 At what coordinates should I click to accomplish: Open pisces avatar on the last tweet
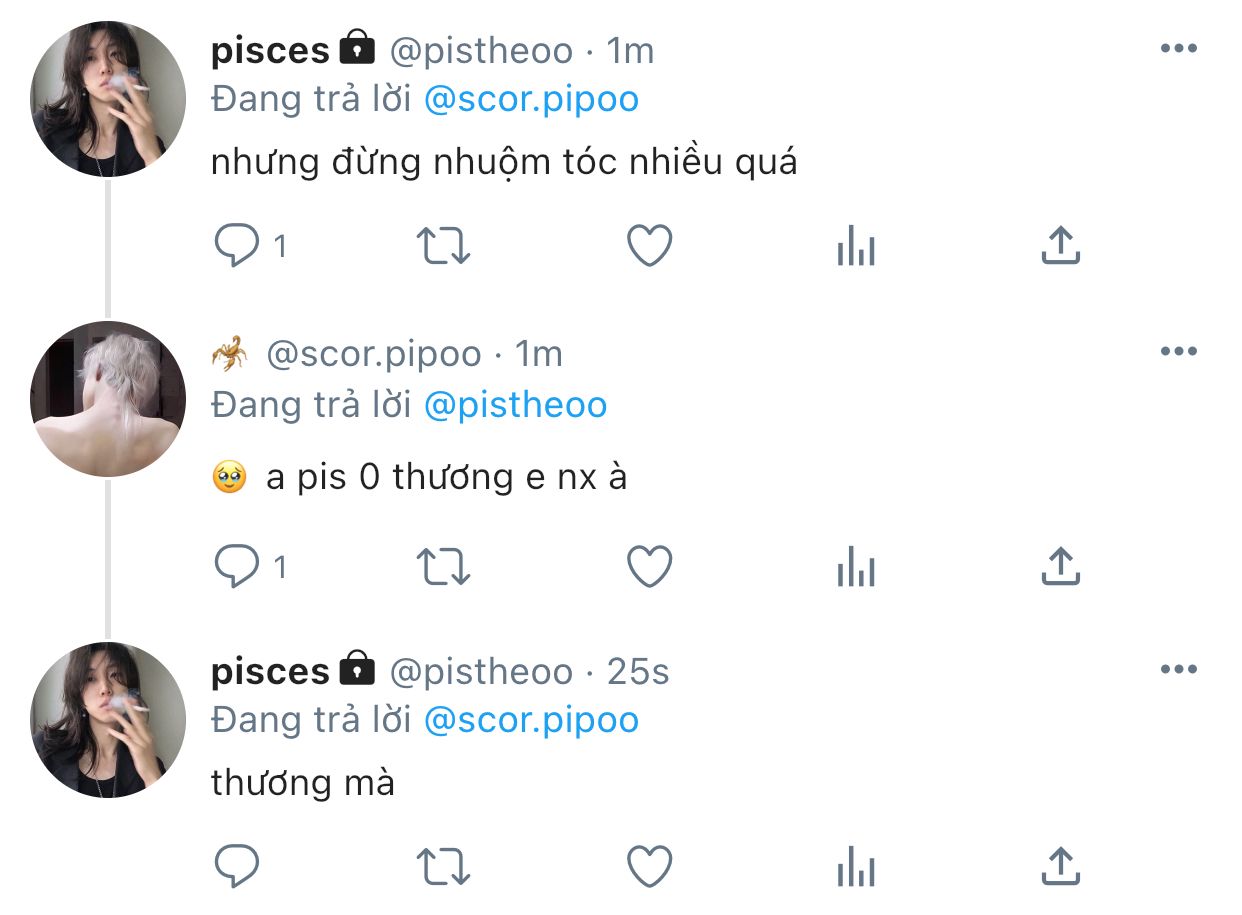click(x=108, y=720)
